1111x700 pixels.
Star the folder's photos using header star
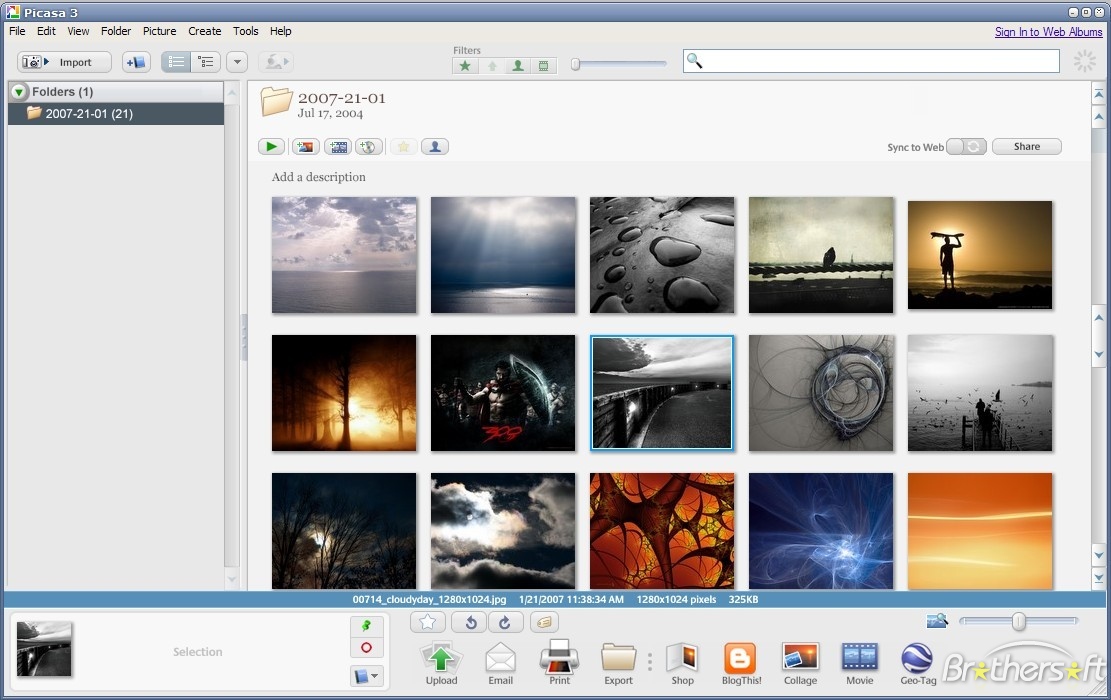[403, 147]
